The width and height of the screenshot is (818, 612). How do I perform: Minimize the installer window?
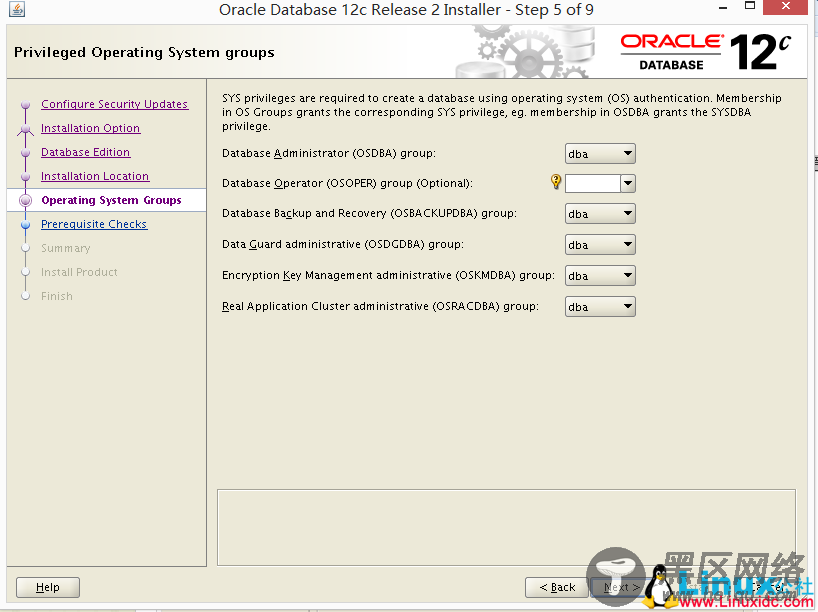pyautogui.click(x=723, y=8)
